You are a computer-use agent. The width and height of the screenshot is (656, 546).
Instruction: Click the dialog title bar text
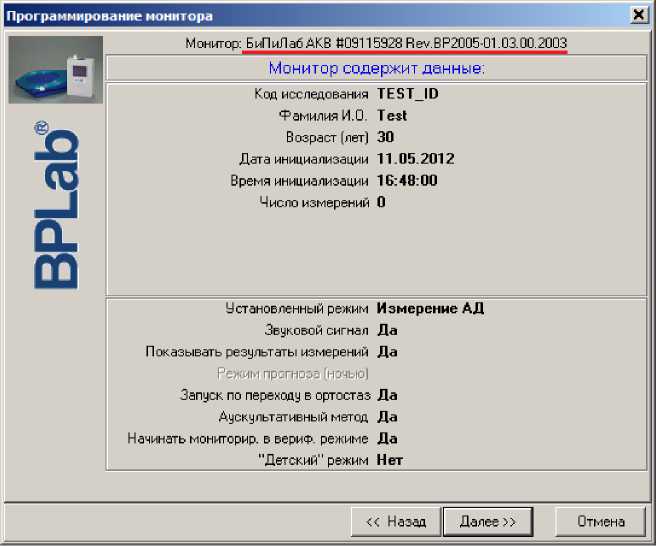point(110,14)
